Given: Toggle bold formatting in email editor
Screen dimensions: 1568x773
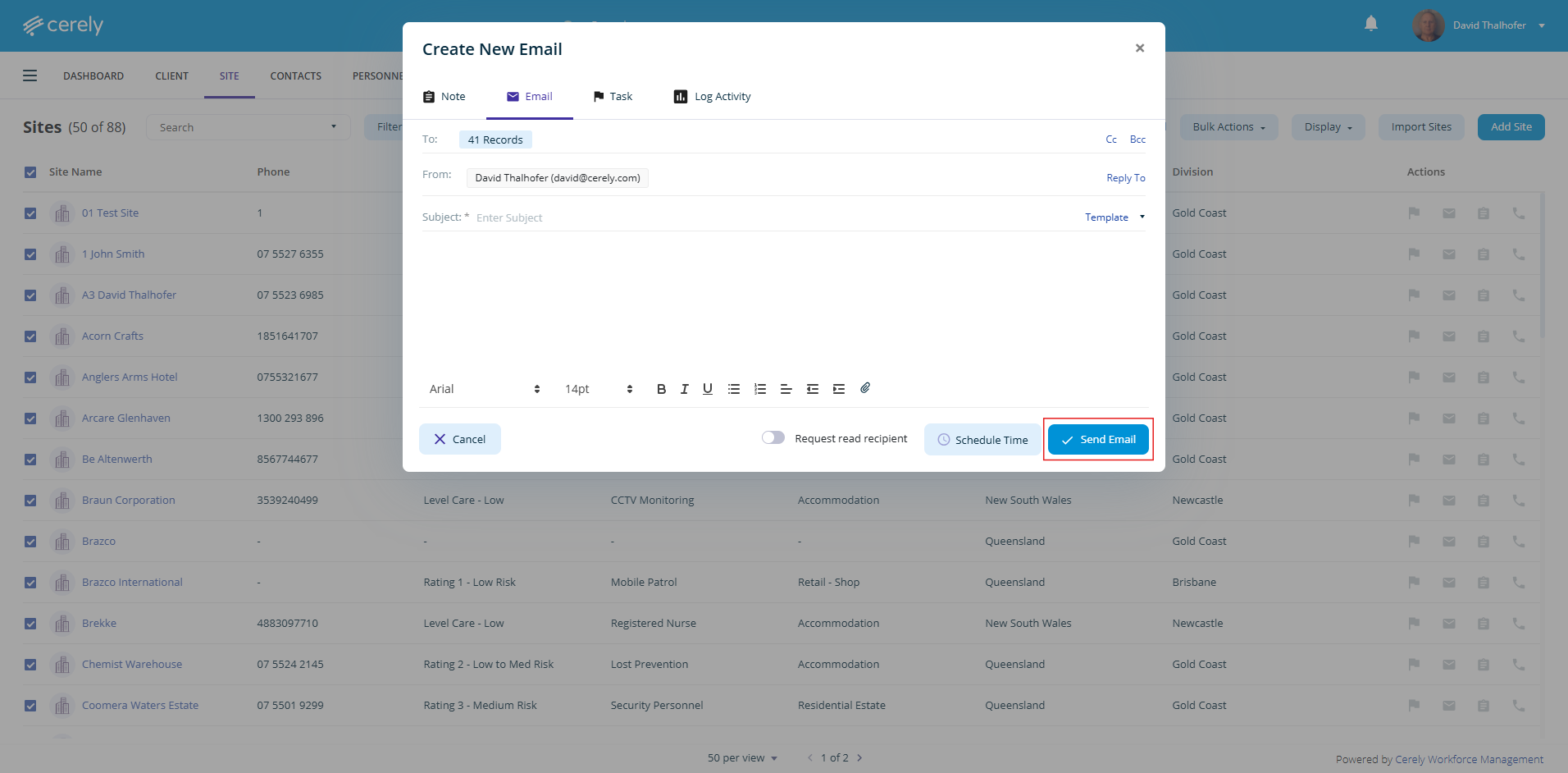Looking at the screenshot, I should pos(661,389).
